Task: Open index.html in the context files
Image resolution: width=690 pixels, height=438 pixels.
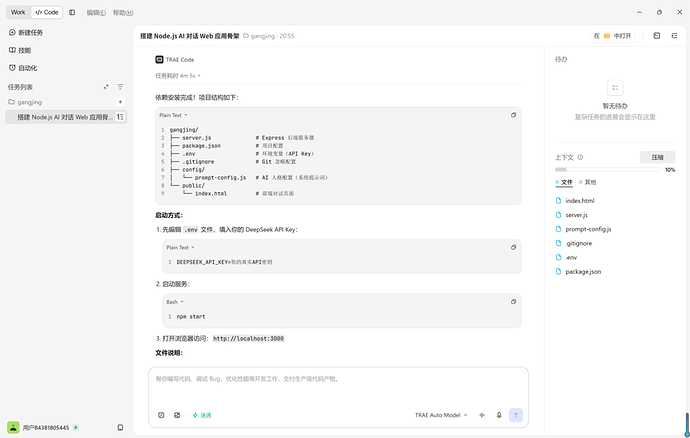Action: (x=580, y=201)
